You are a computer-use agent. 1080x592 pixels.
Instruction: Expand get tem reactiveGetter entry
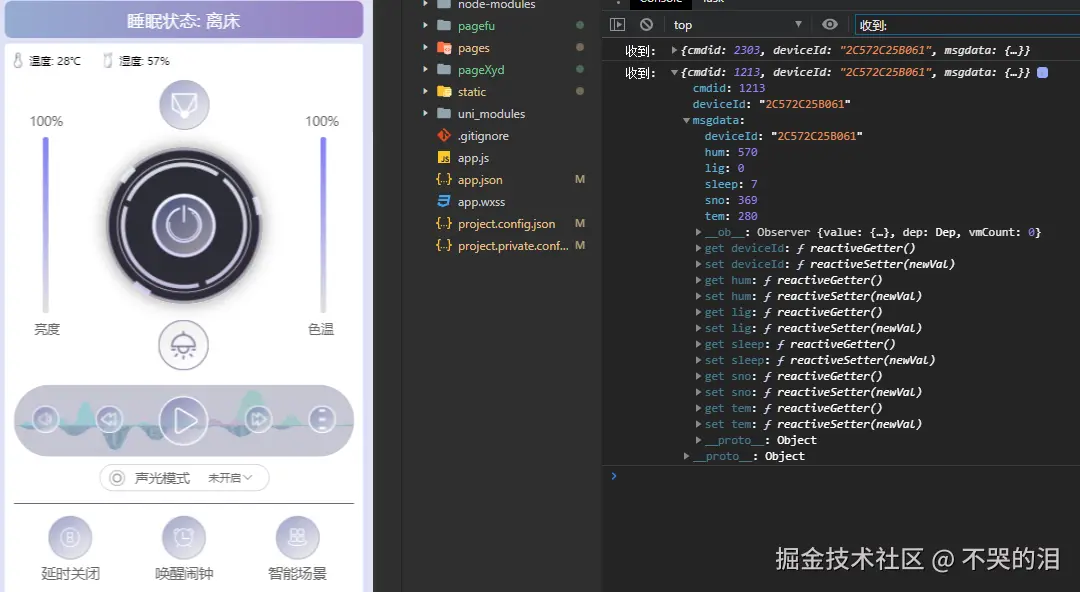click(698, 408)
